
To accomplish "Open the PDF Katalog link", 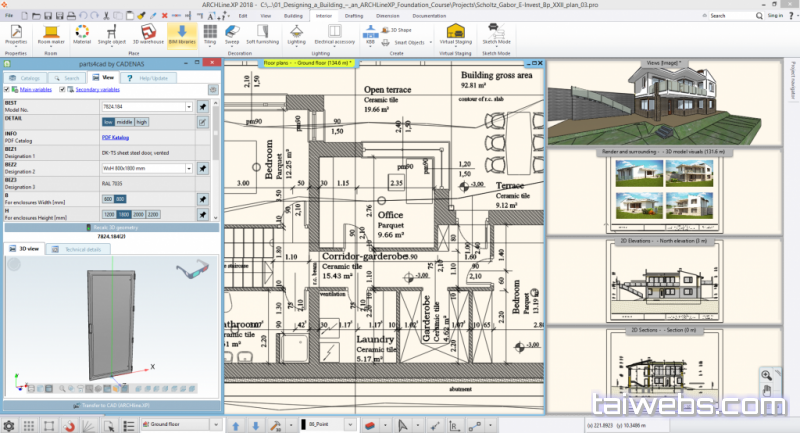I will [x=115, y=137].
